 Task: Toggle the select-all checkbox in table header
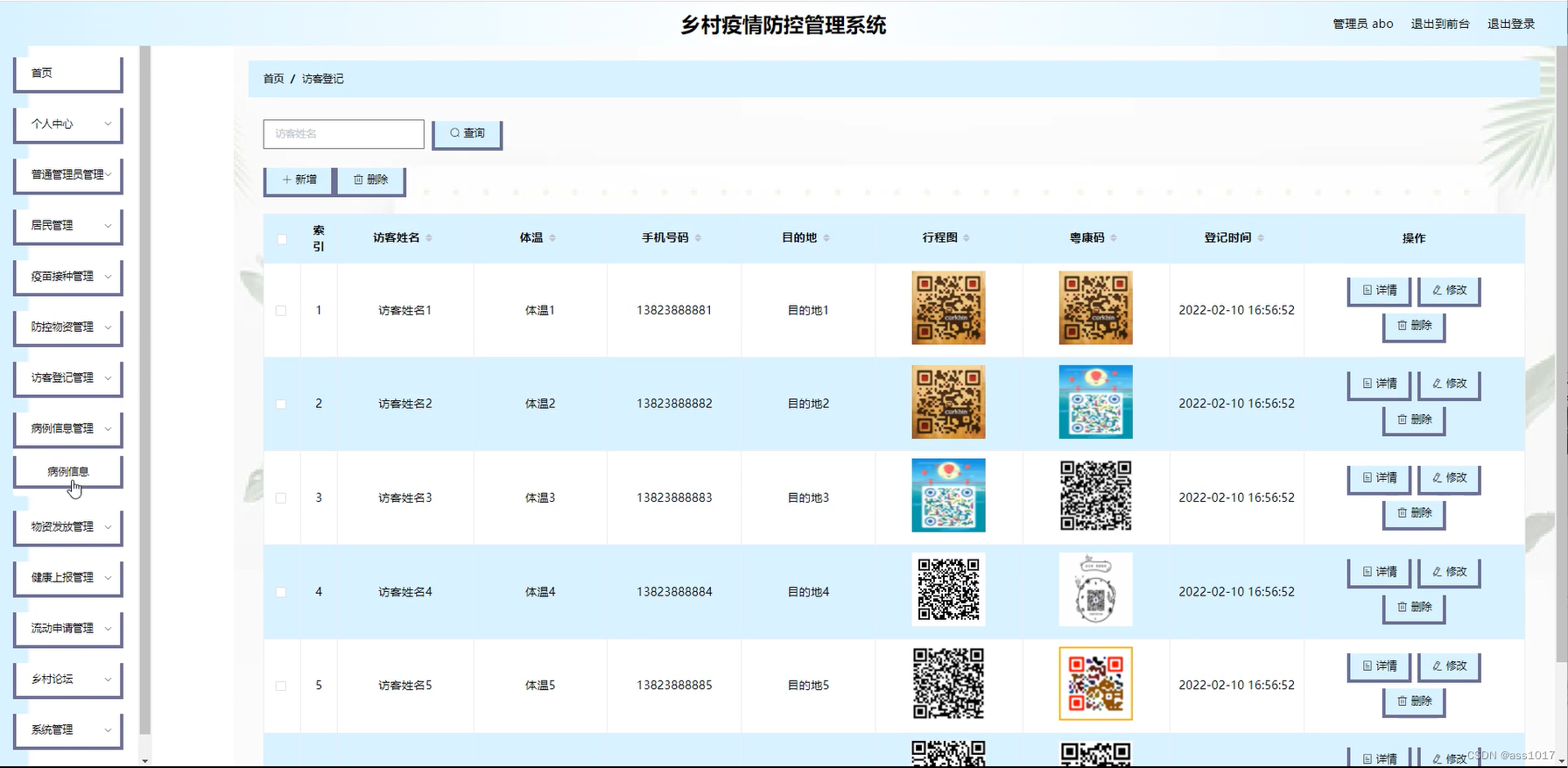tap(282, 239)
